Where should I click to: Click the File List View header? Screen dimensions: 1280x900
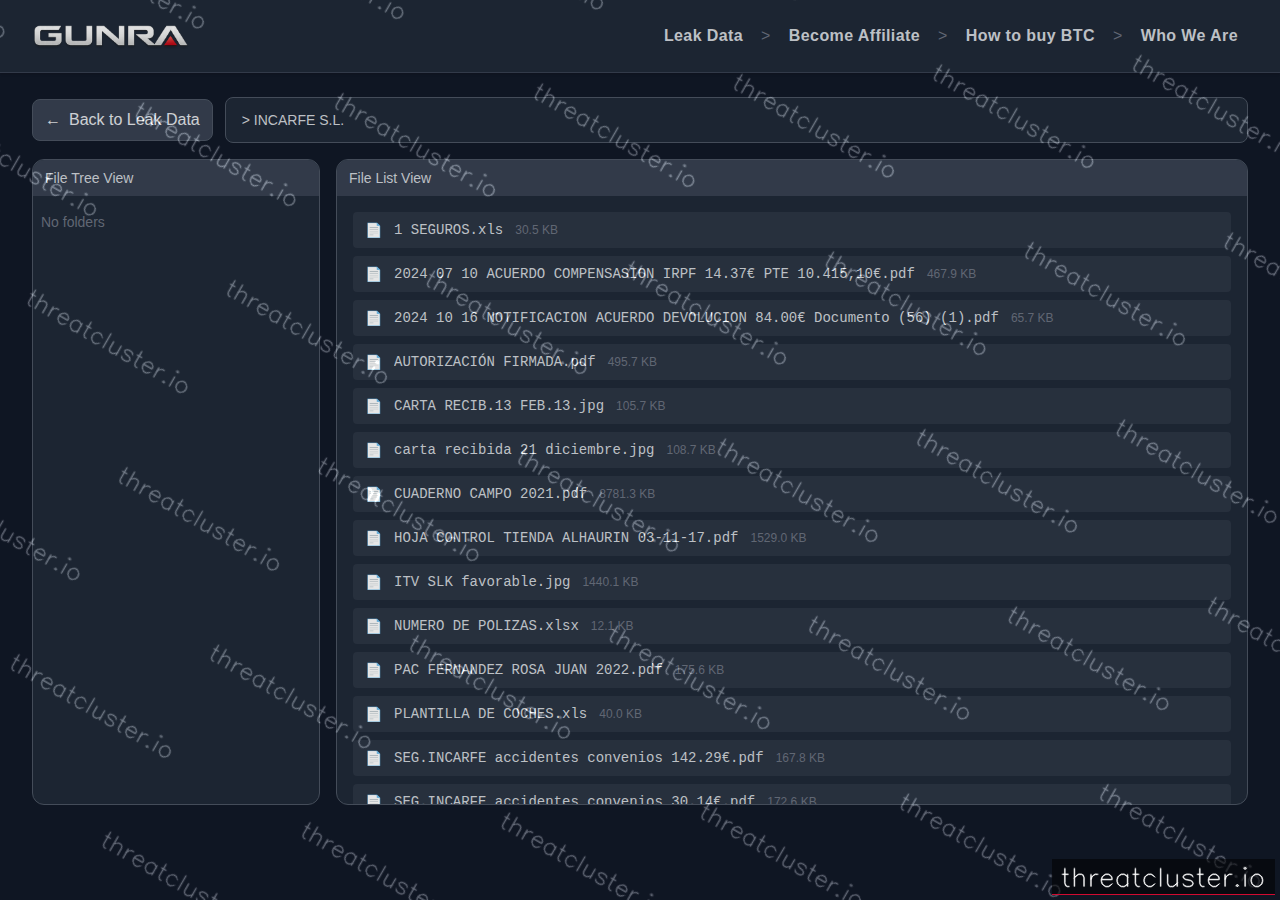pos(792,178)
